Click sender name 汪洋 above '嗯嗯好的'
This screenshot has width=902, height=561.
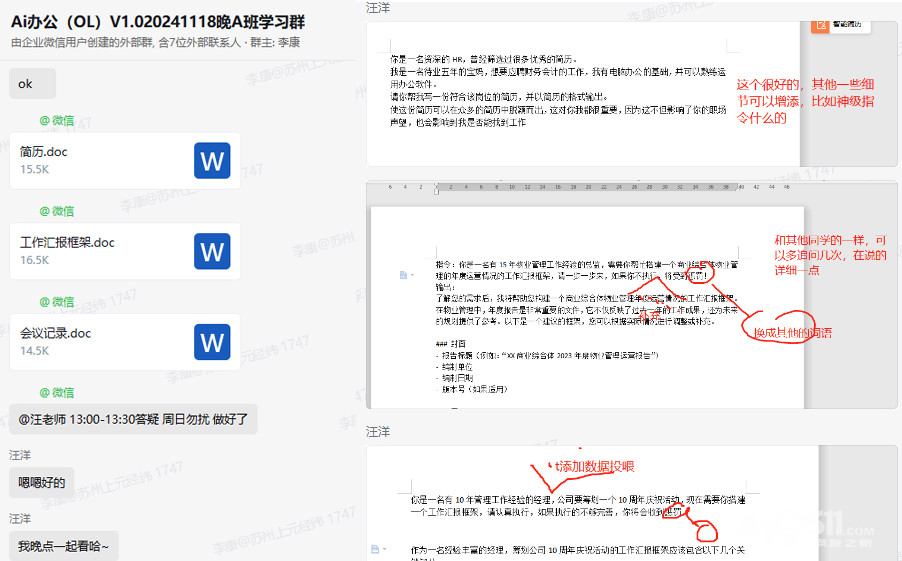point(20,455)
